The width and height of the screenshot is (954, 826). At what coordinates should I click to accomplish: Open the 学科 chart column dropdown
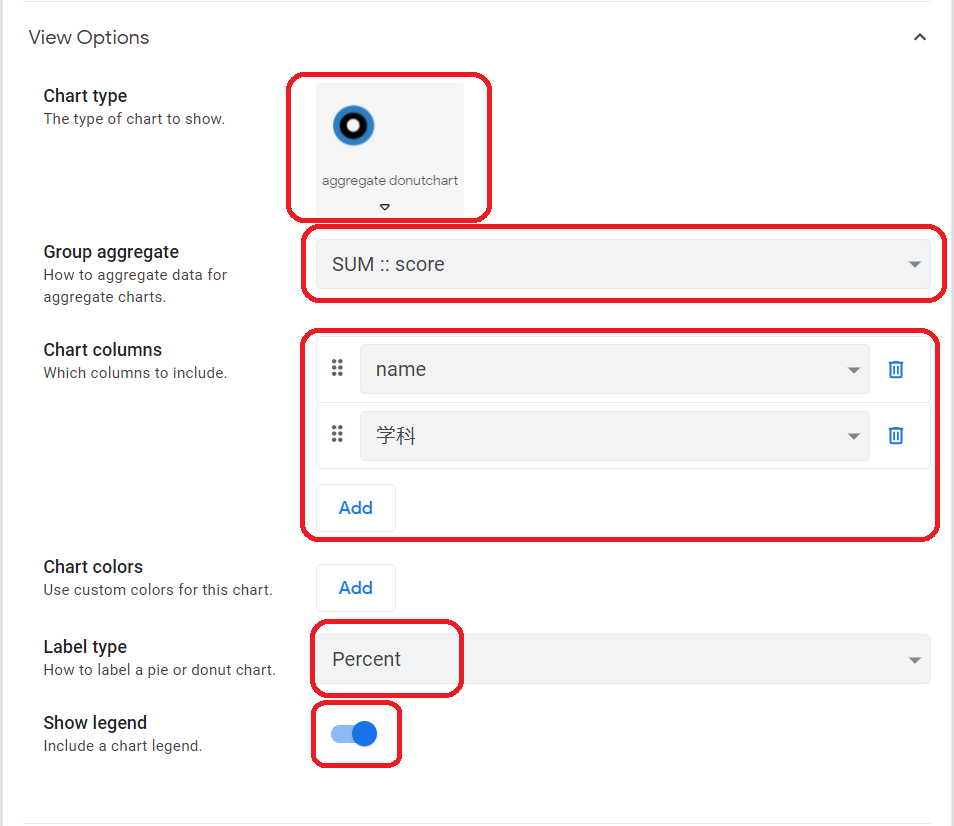pos(615,436)
